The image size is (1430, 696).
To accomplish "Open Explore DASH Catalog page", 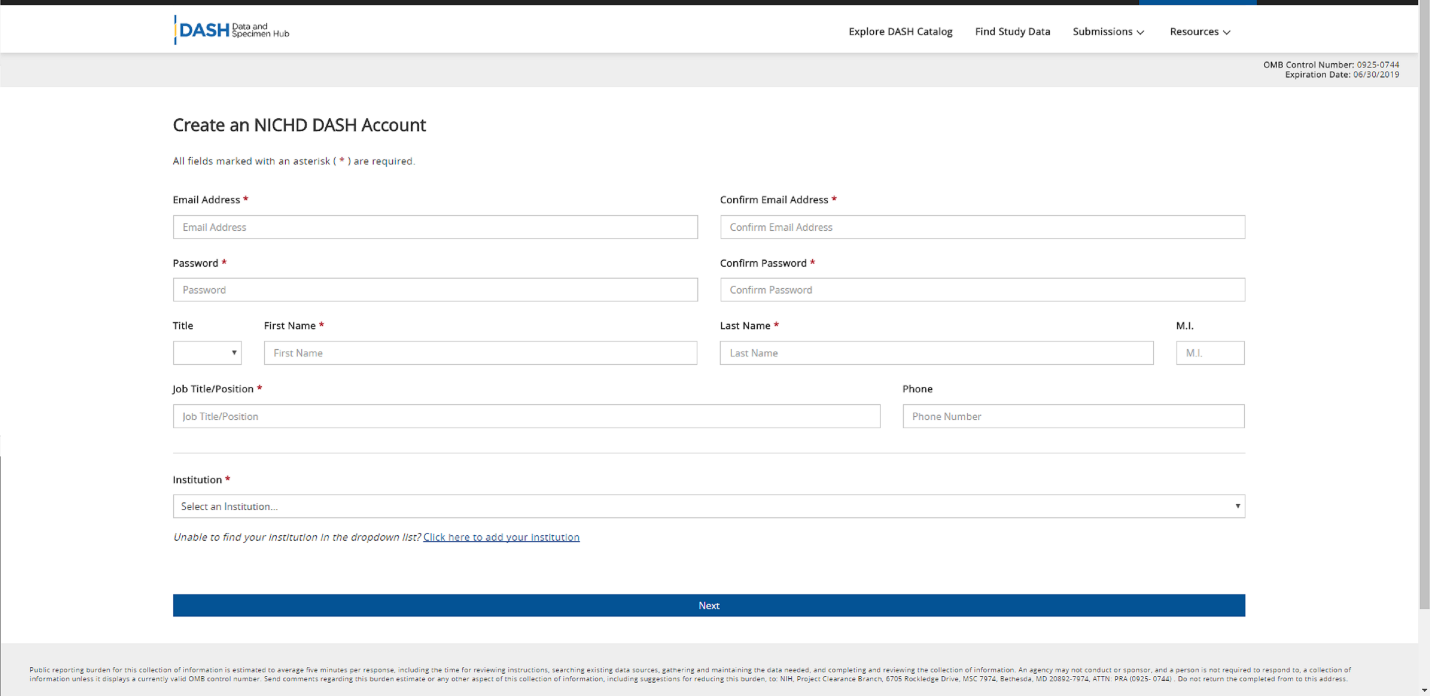I will pyautogui.click(x=900, y=32).
